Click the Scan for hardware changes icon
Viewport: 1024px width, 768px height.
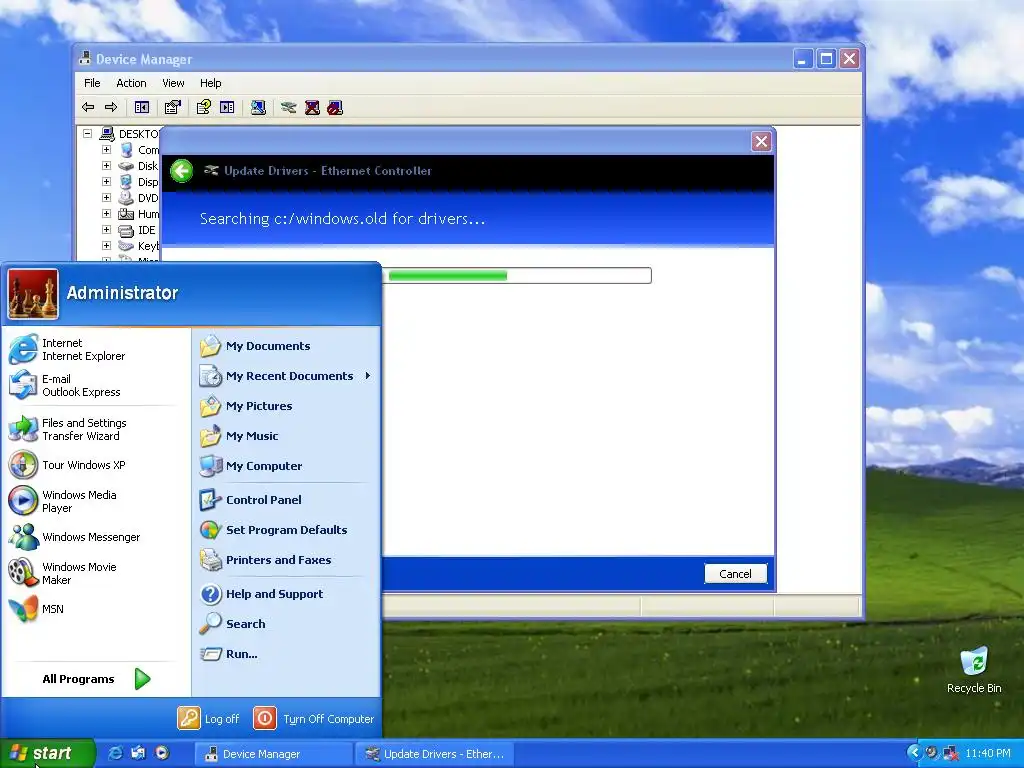click(x=259, y=107)
